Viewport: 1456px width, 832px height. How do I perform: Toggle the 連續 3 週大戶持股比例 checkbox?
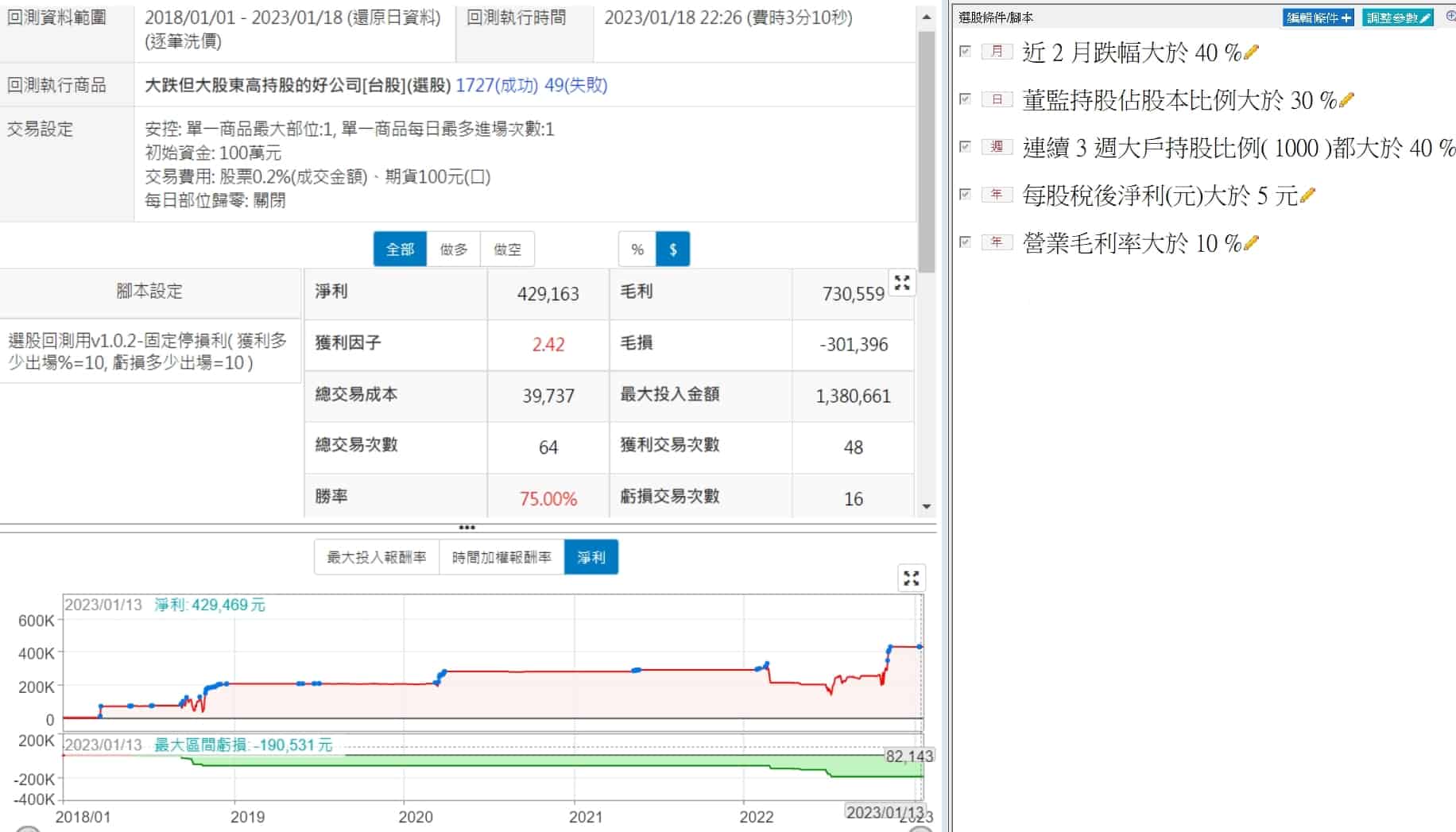click(x=965, y=147)
